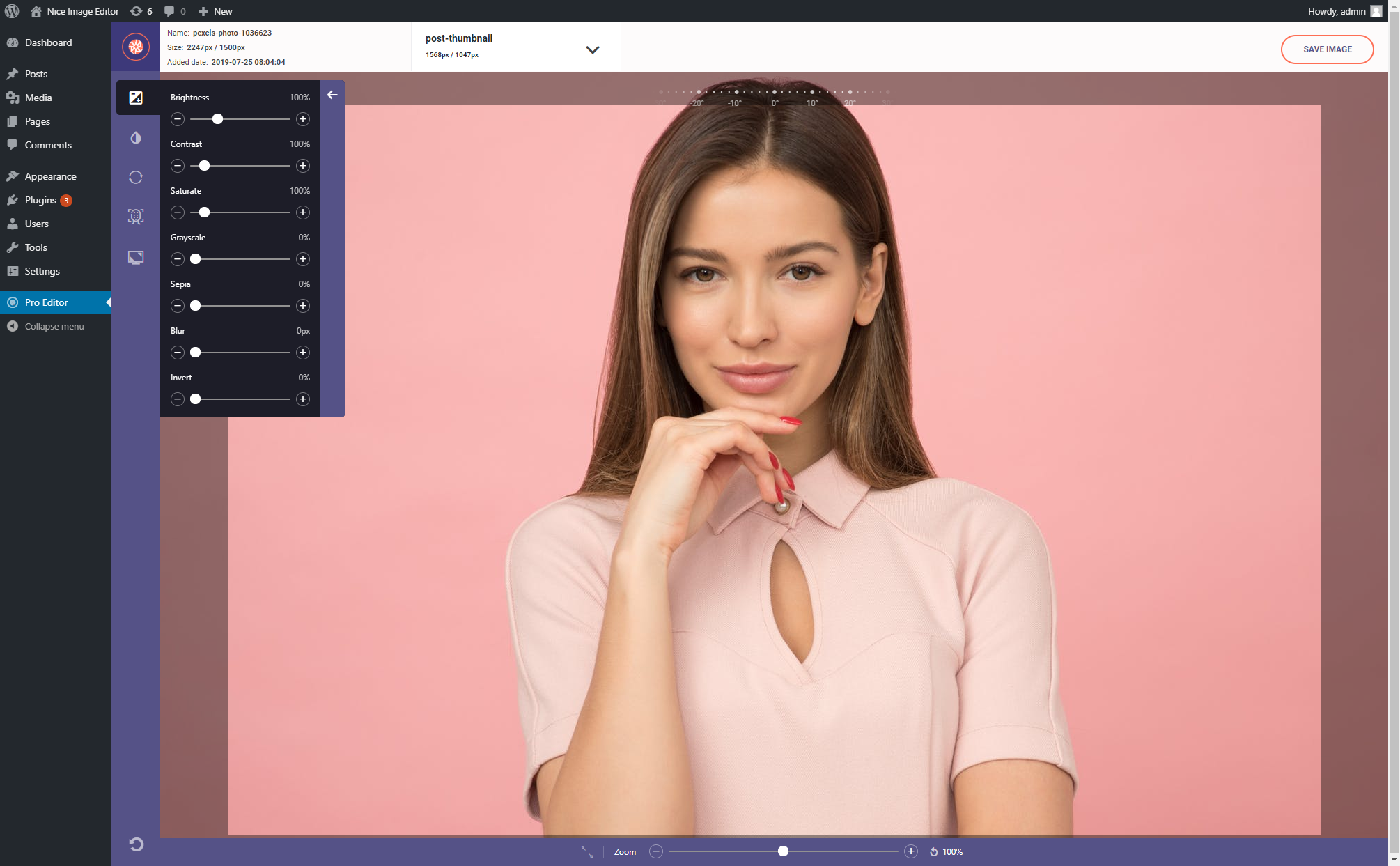Viewport: 1400px width, 866px height.
Task: Open the Media menu item
Action: point(38,98)
